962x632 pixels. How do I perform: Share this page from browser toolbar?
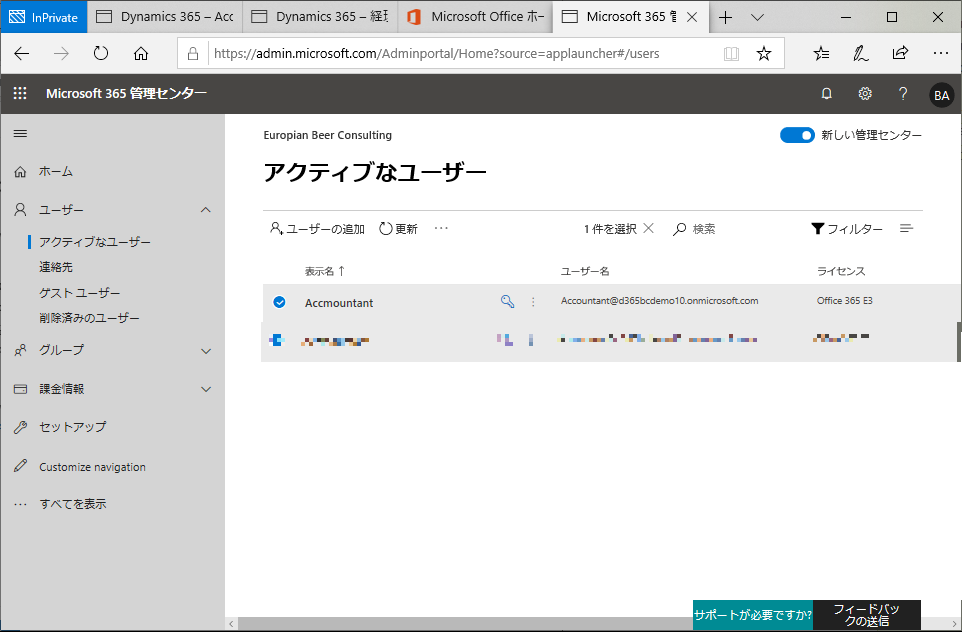point(899,53)
